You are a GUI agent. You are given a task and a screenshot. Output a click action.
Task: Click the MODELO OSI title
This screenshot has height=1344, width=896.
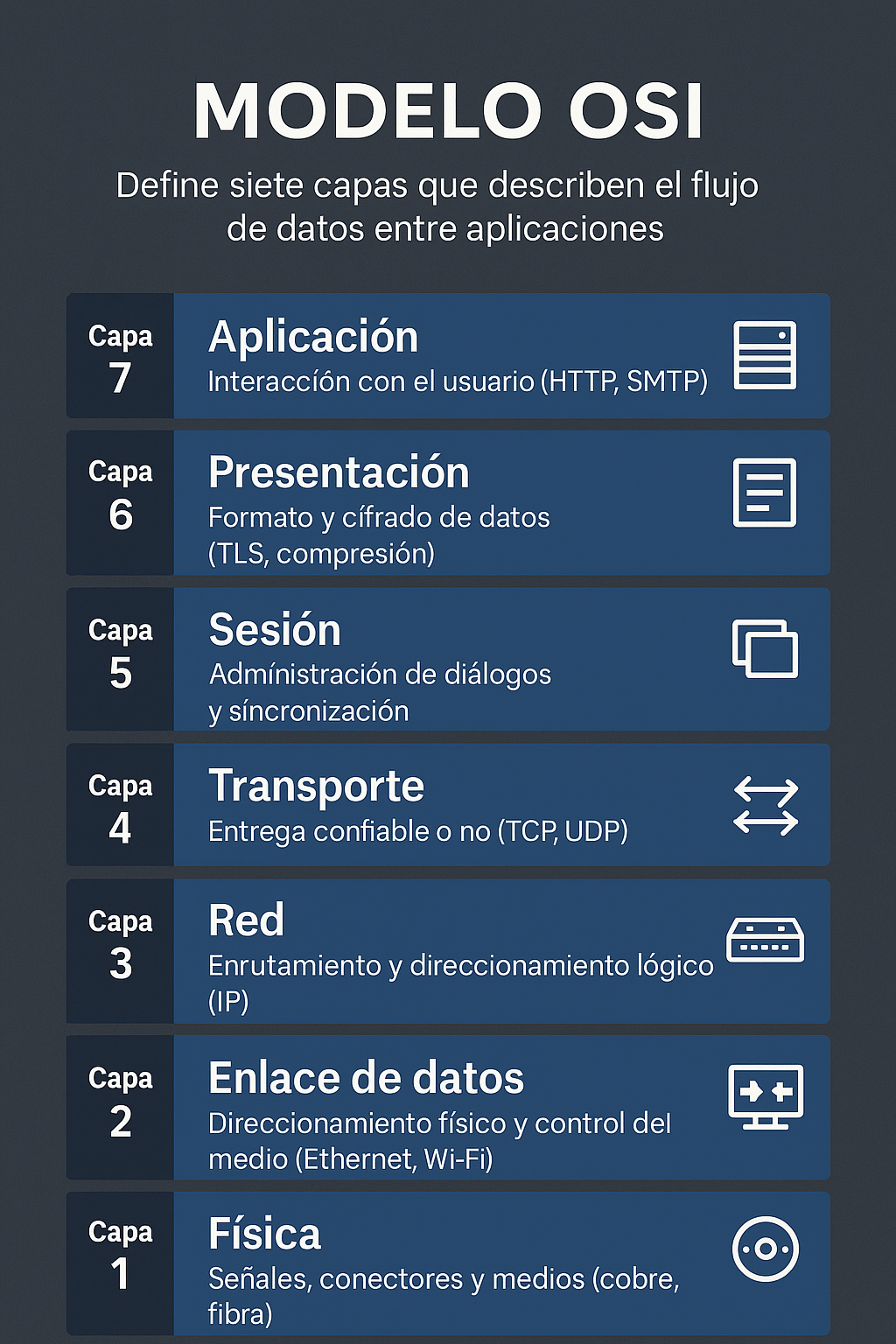[x=448, y=111]
